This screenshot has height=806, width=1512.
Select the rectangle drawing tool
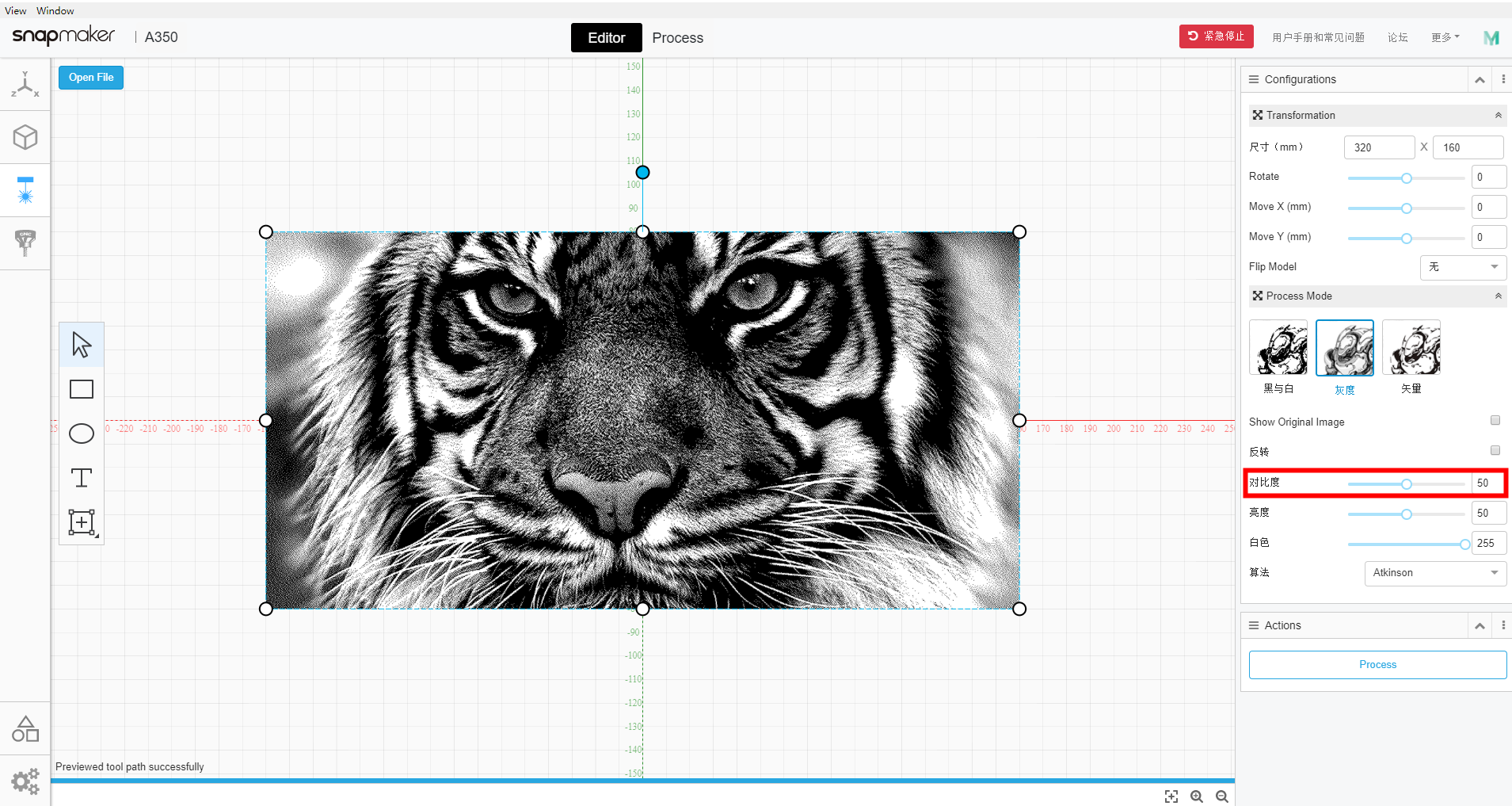(x=82, y=389)
